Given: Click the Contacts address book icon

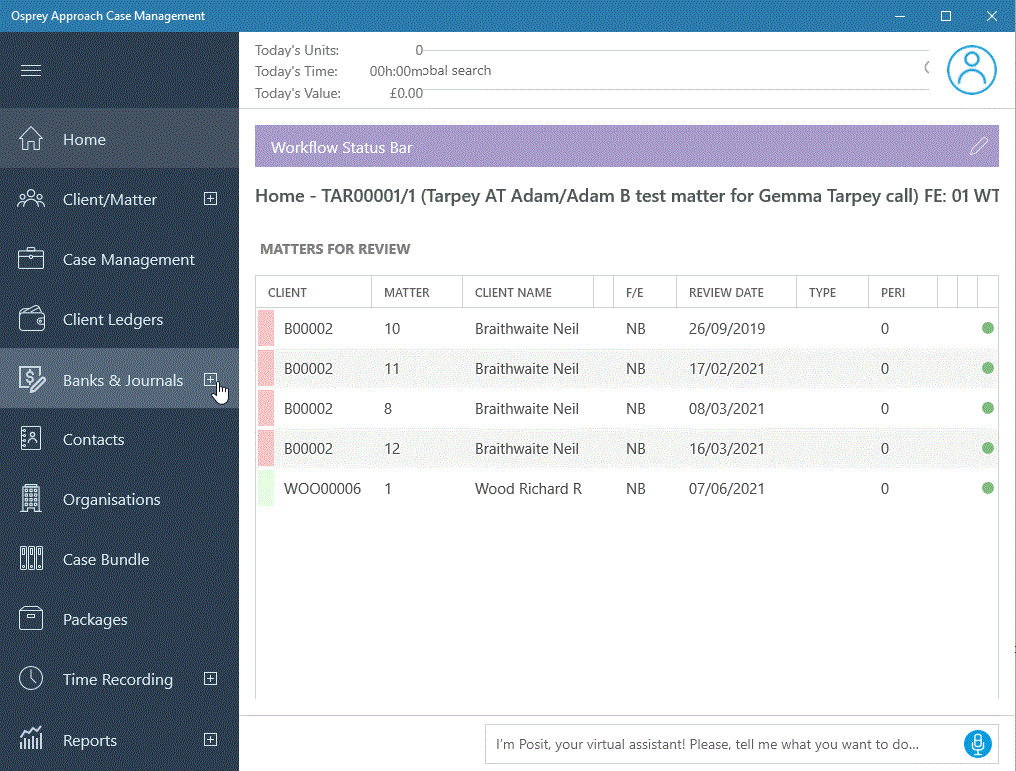Looking at the screenshot, I should [x=30, y=439].
